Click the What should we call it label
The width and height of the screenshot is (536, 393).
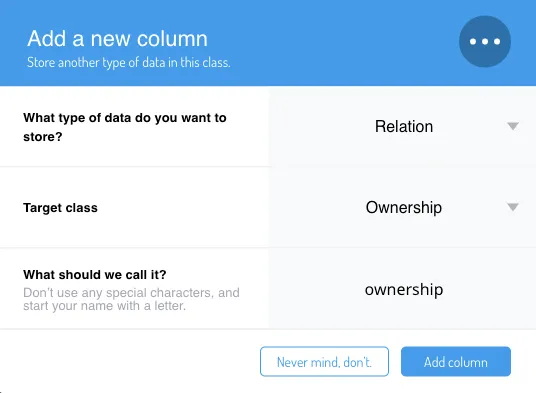pos(95,274)
